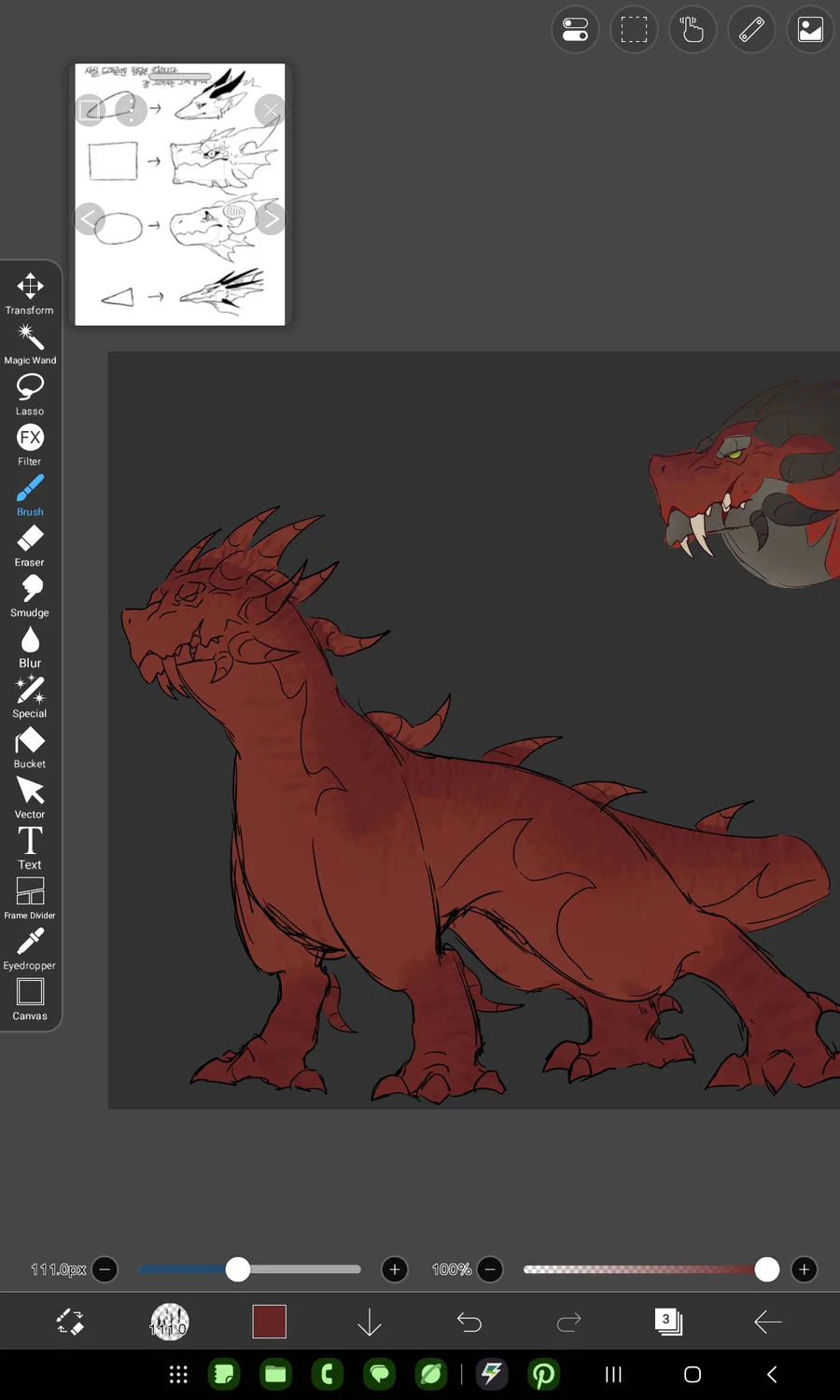Viewport: 840px width, 1400px height.
Task: Open the green chat app in the taskbar
Action: (379, 1374)
